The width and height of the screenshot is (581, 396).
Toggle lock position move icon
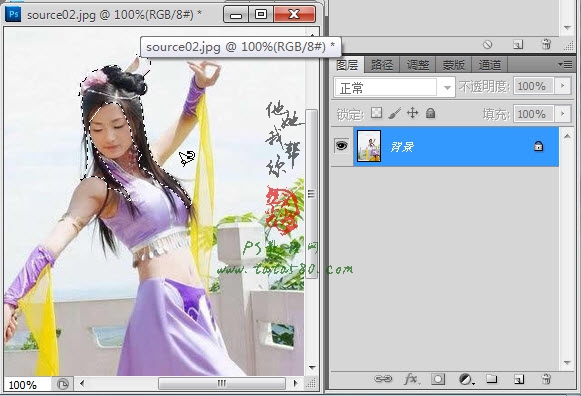[412, 113]
